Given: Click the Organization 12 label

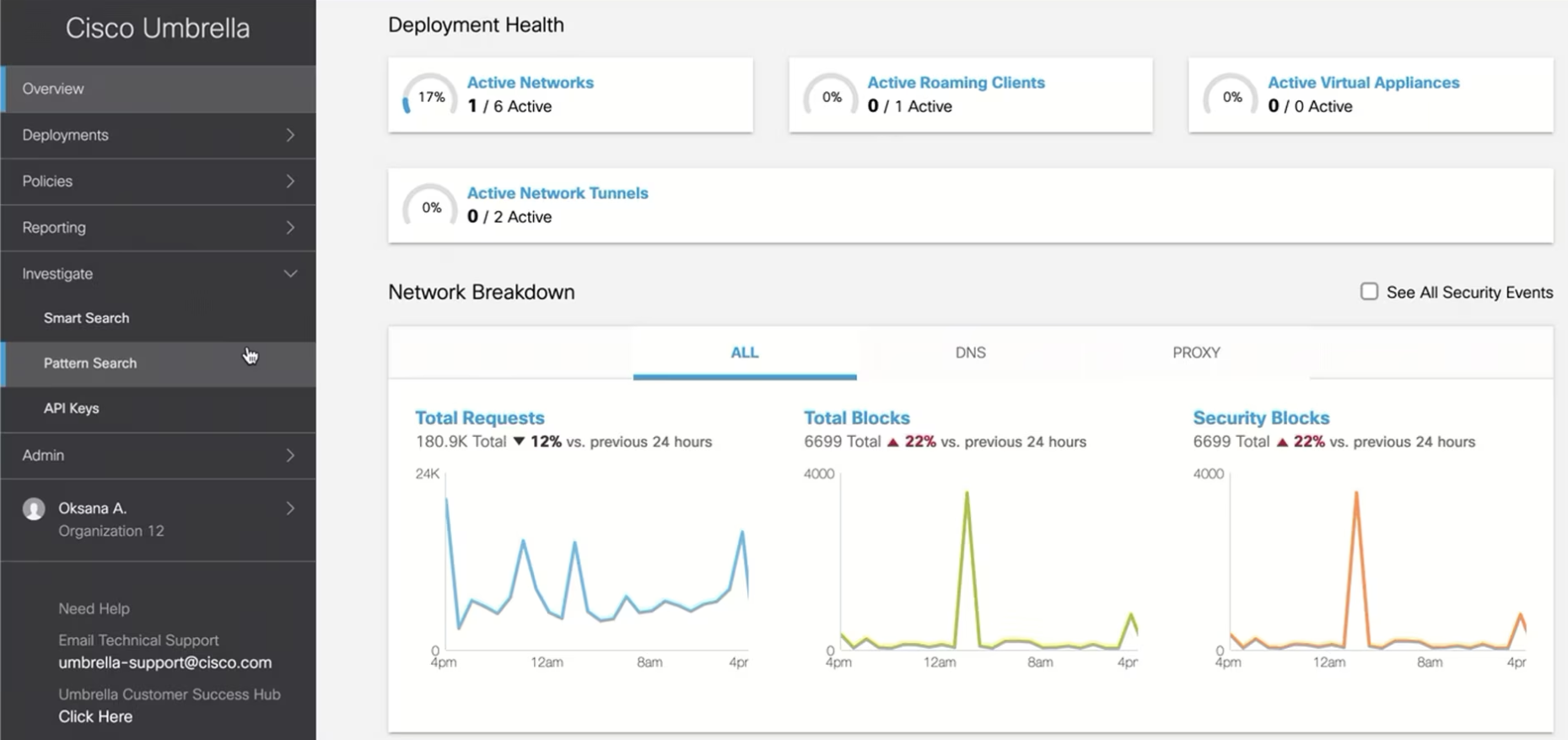Looking at the screenshot, I should click(111, 531).
